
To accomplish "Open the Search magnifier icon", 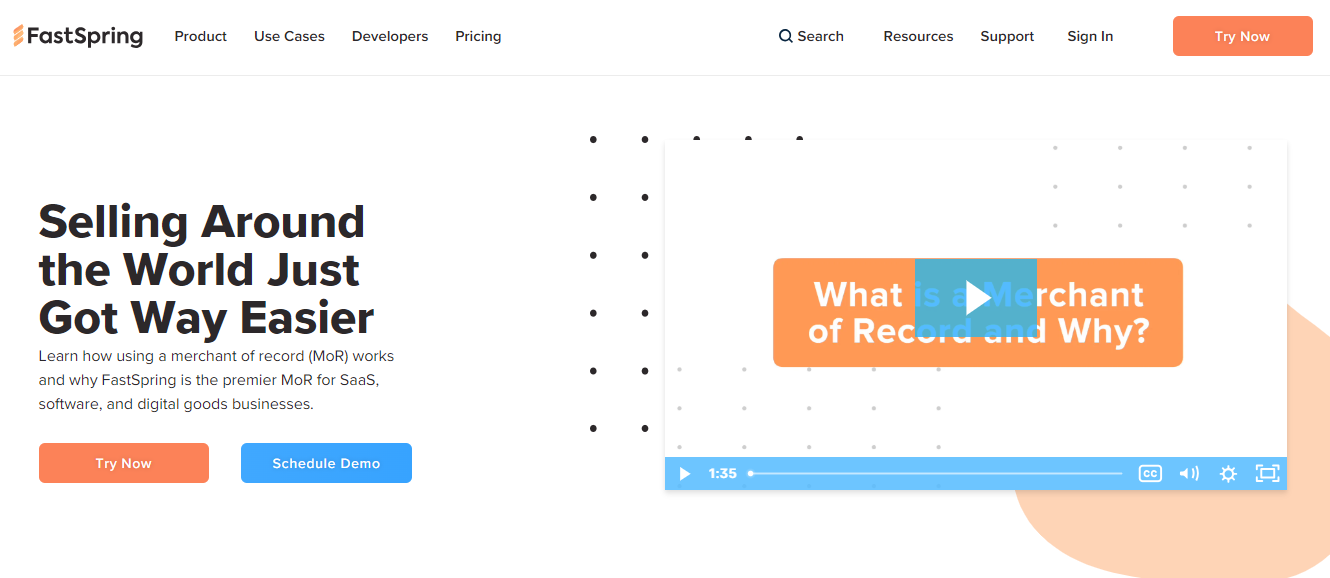I will tap(785, 36).
